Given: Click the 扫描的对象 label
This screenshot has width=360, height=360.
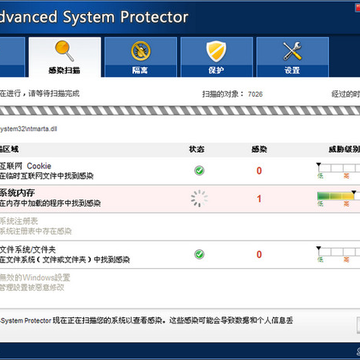Looking at the screenshot, I should click(223, 94).
